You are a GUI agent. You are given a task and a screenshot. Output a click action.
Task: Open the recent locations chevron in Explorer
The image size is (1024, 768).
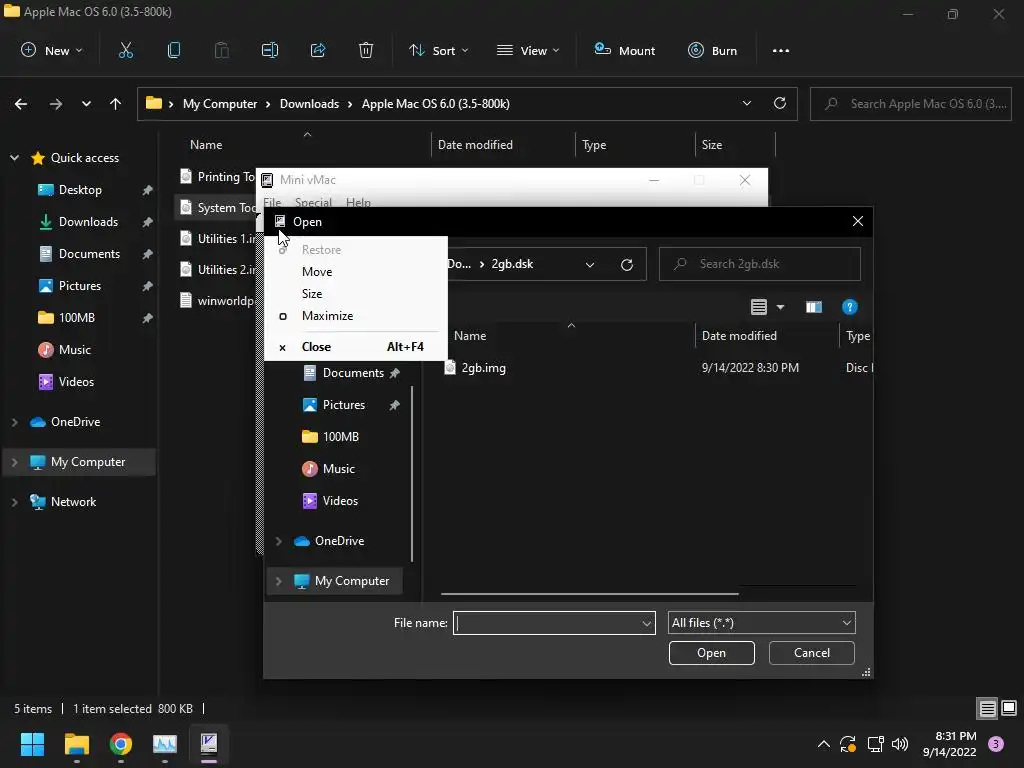[x=86, y=104]
